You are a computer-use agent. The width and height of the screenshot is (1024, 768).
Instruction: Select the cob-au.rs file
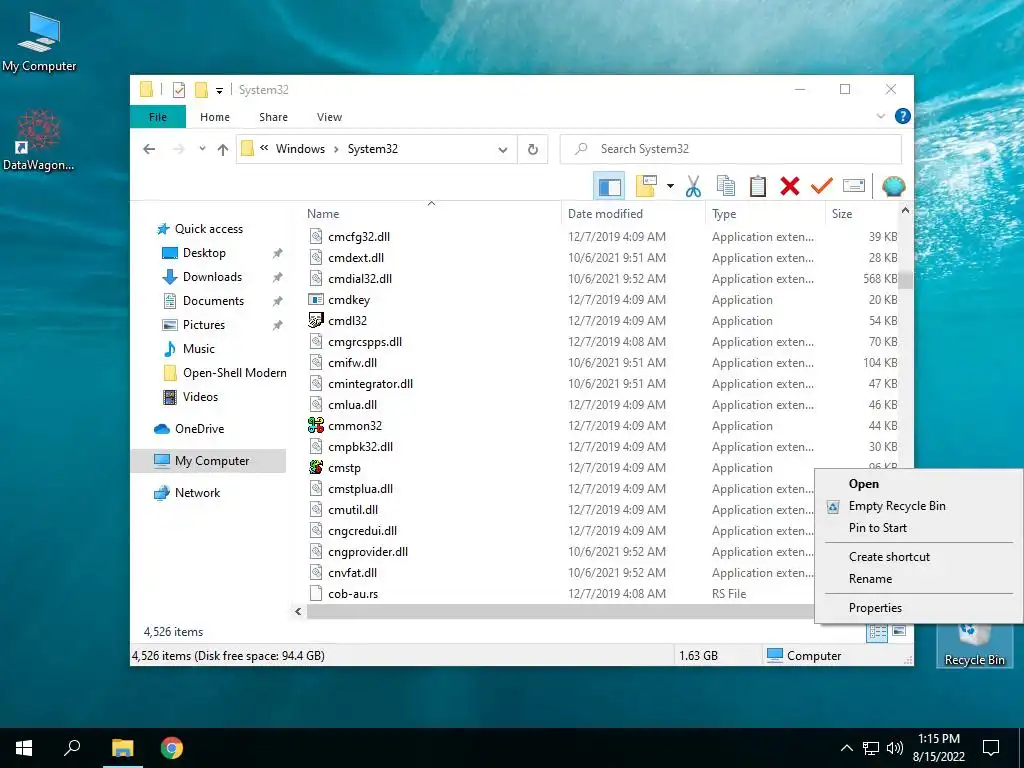[x=353, y=594]
